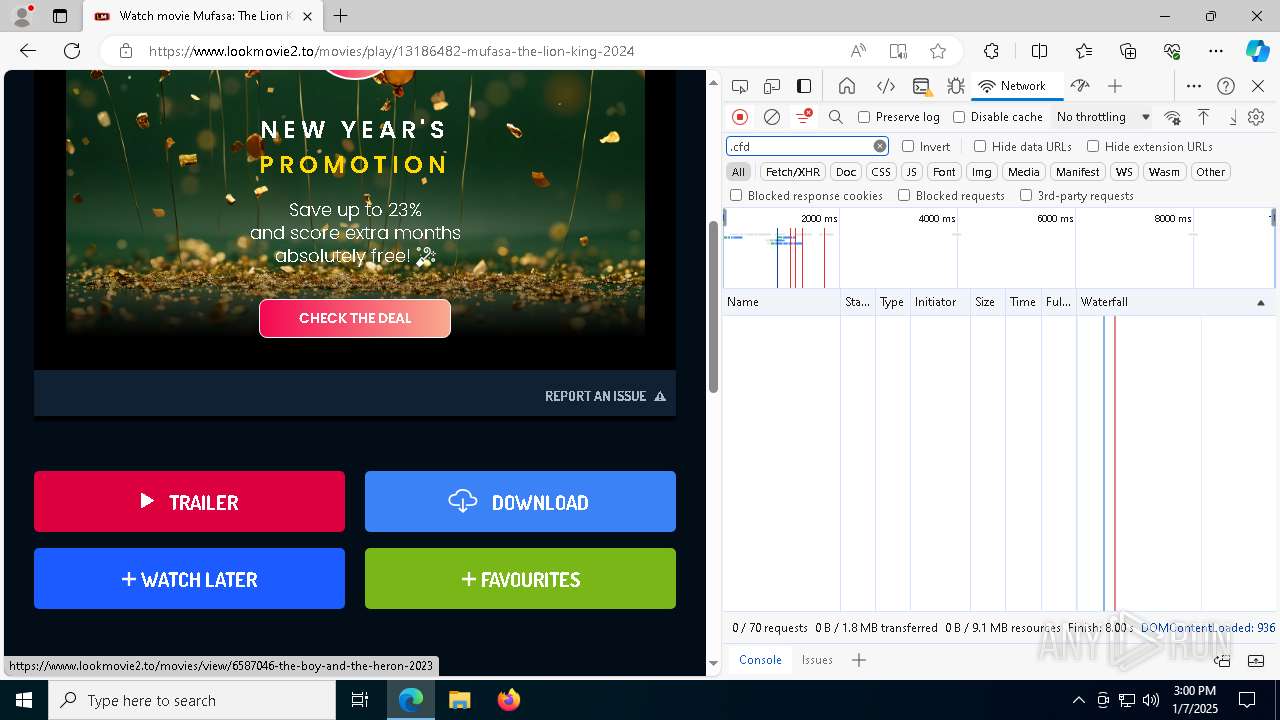
Task: Enable Hide data URLs
Action: pyautogui.click(x=980, y=146)
